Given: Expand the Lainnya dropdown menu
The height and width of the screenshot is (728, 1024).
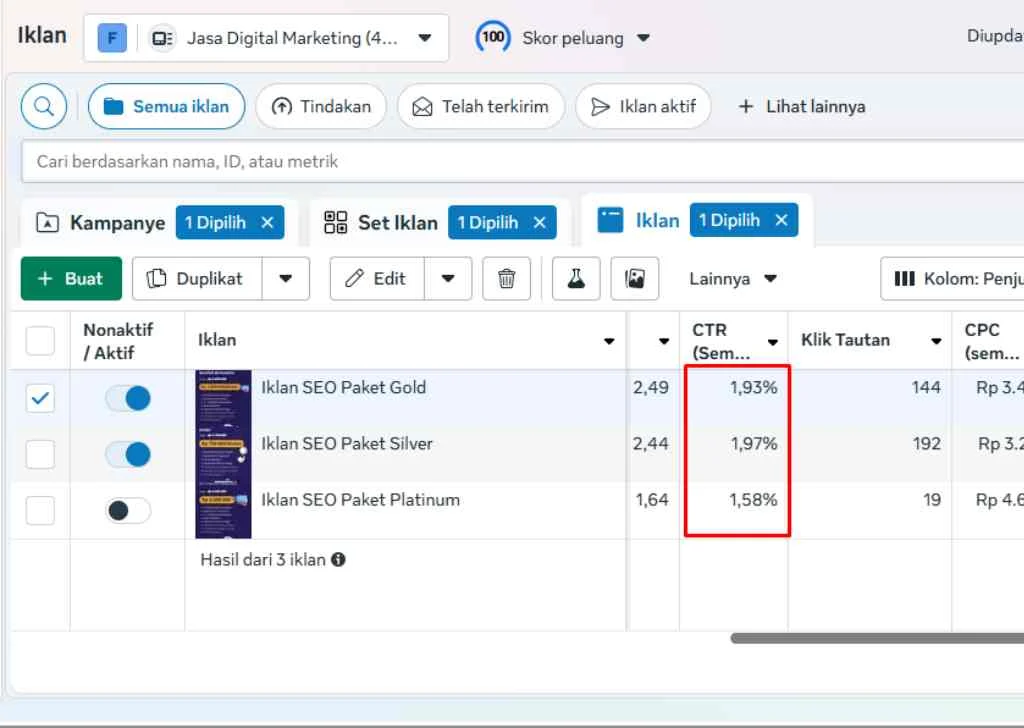Looking at the screenshot, I should pyautogui.click(x=733, y=279).
